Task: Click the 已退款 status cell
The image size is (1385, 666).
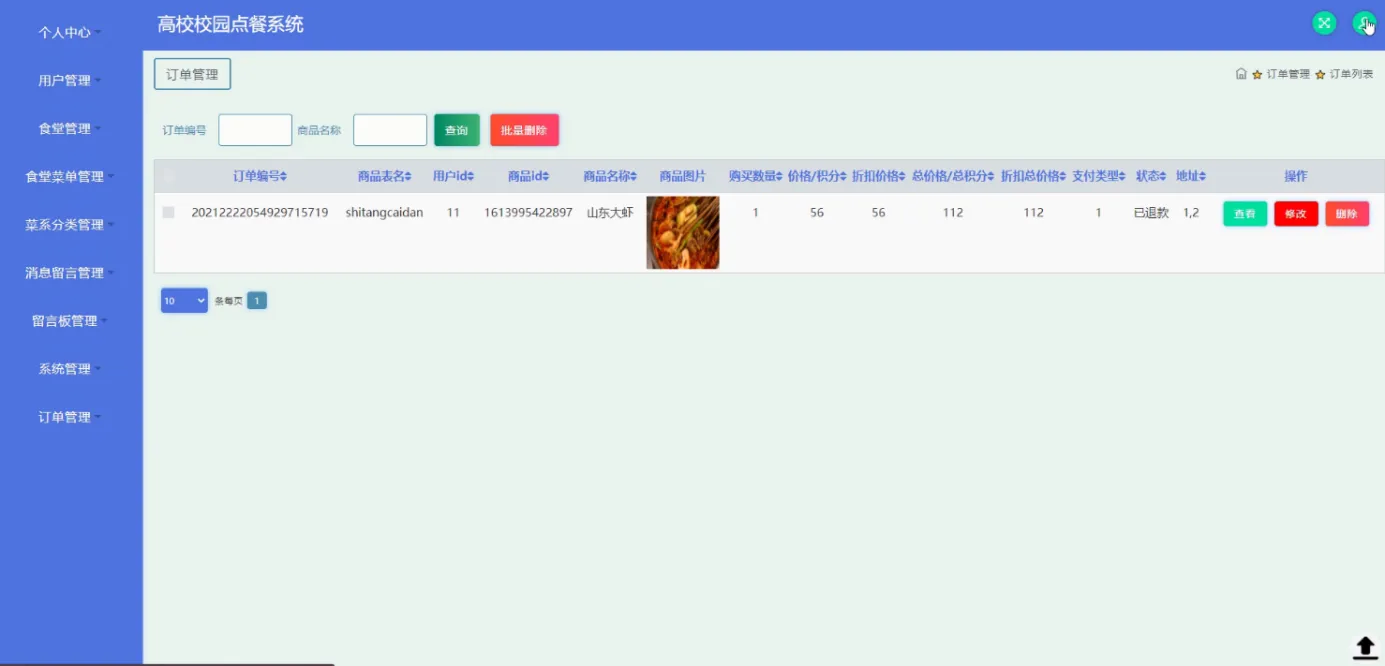Action: (x=1151, y=212)
